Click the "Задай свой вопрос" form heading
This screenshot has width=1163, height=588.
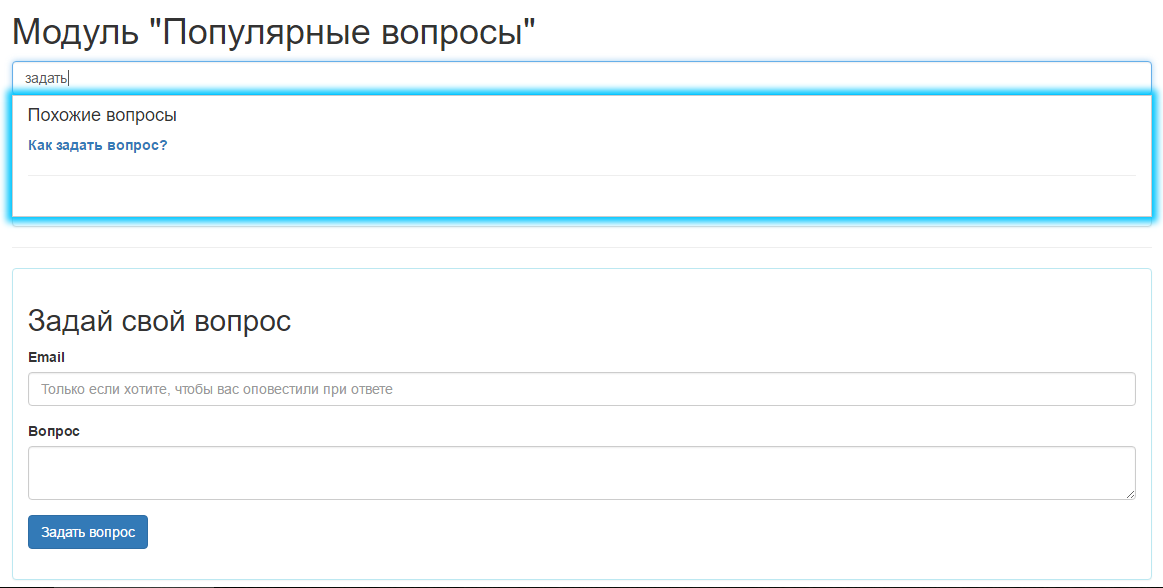(x=159, y=321)
